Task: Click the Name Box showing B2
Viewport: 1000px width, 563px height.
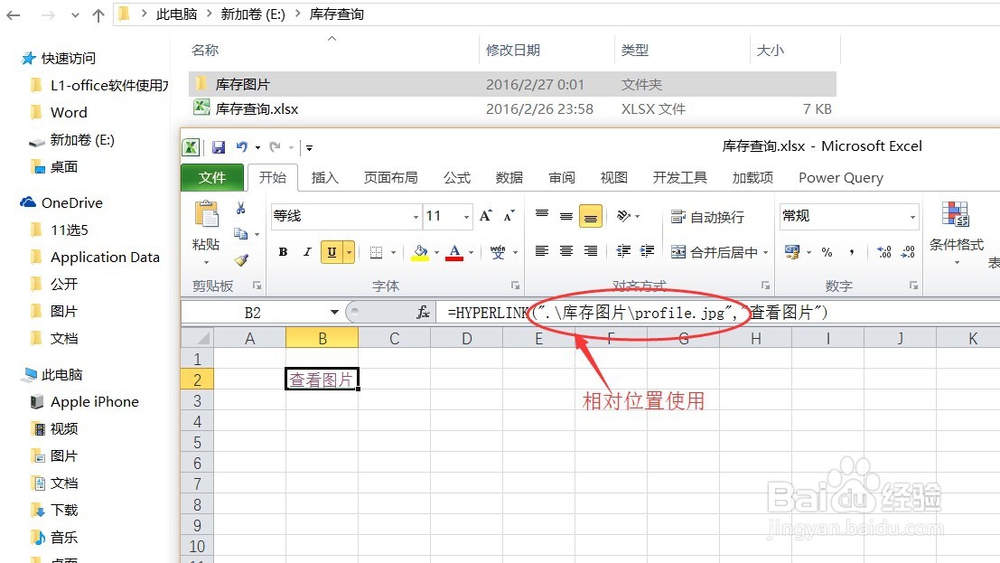Action: pos(255,312)
